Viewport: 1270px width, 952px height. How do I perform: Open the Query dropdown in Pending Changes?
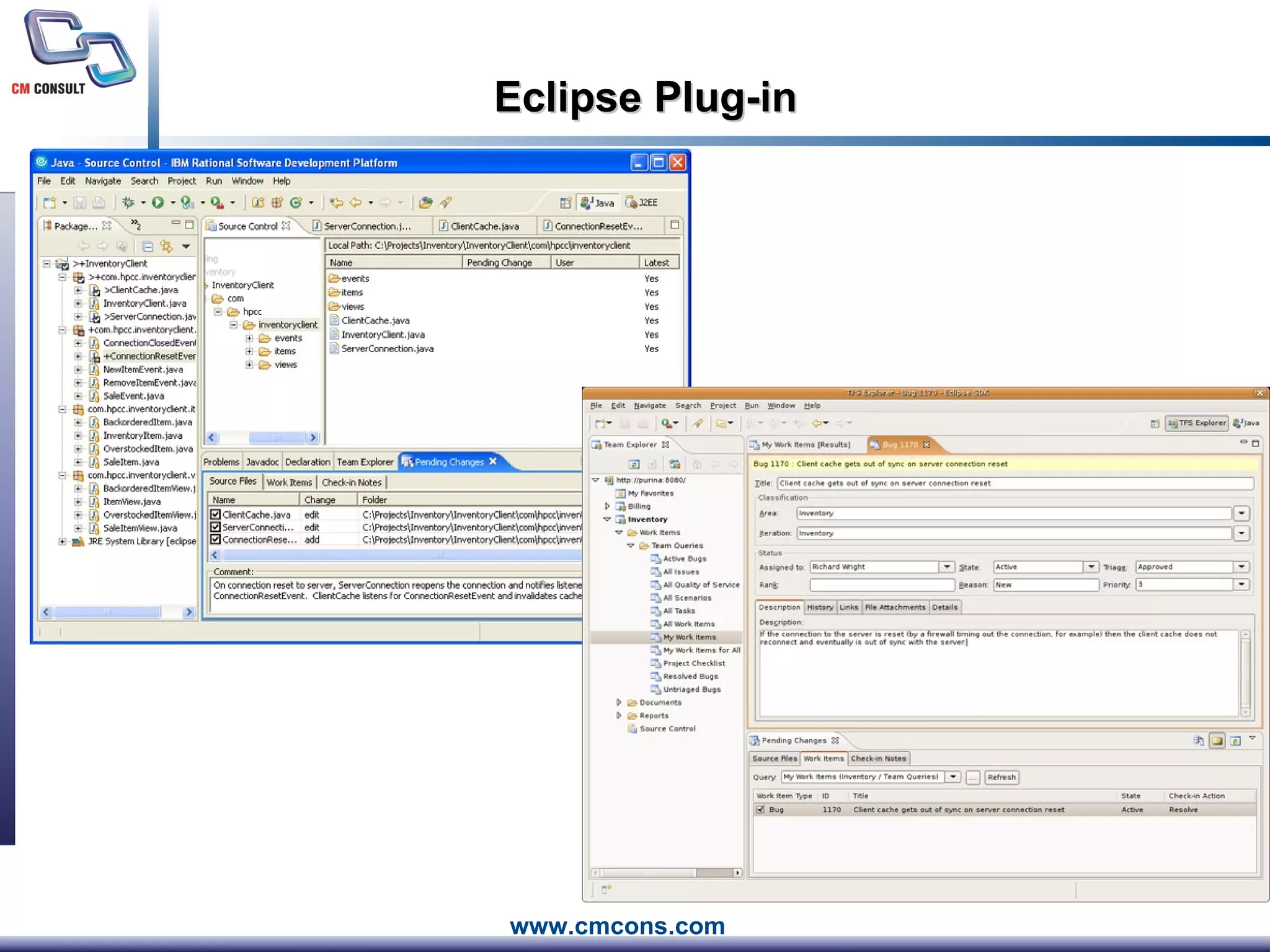[x=954, y=777]
